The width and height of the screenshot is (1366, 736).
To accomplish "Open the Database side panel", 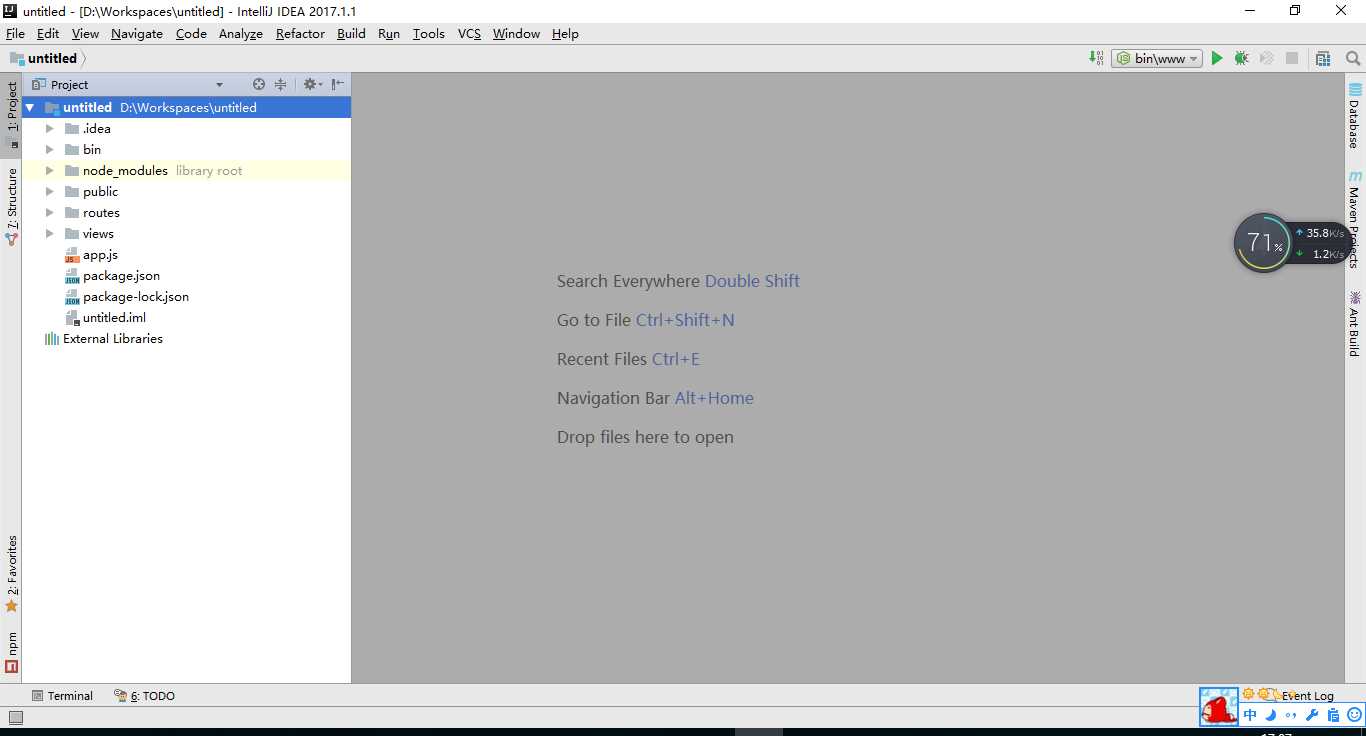I will [1355, 117].
